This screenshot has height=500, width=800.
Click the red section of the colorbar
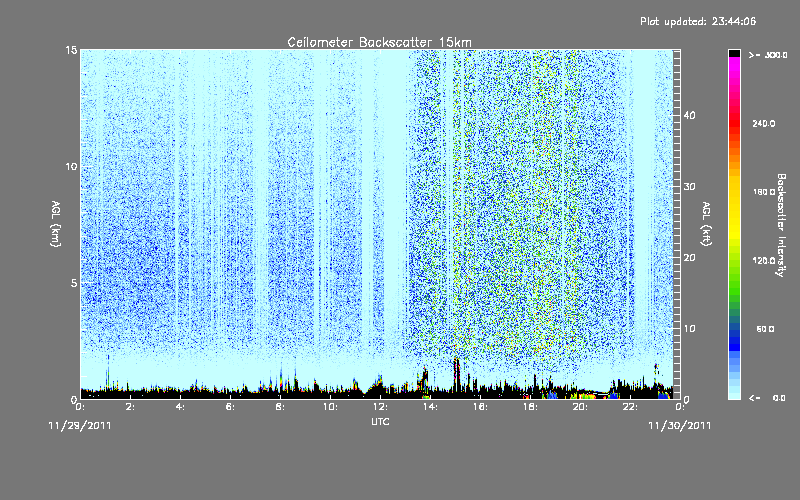pos(734,123)
